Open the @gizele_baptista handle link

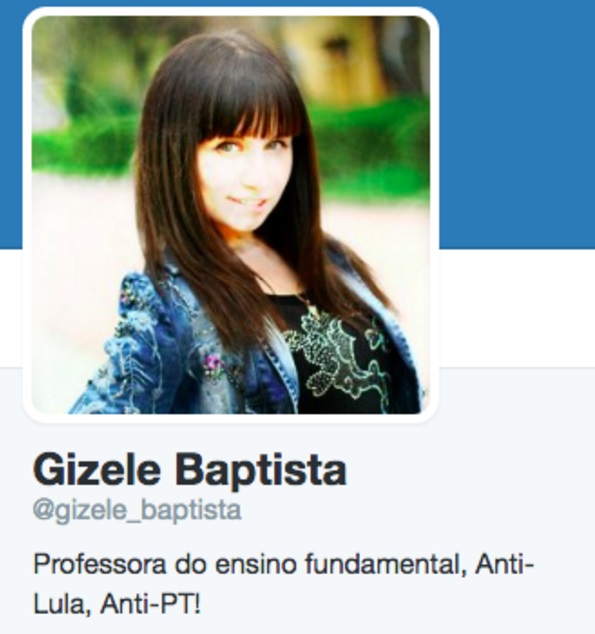[137, 510]
